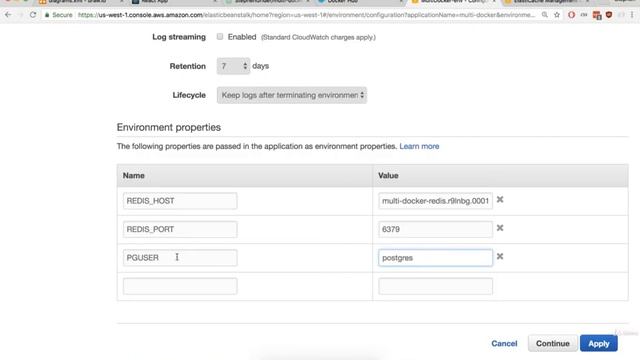The height and width of the screenshot is (360, 640).
Task: Focus the REDIS_PORT name field
Action: [180, 229]
